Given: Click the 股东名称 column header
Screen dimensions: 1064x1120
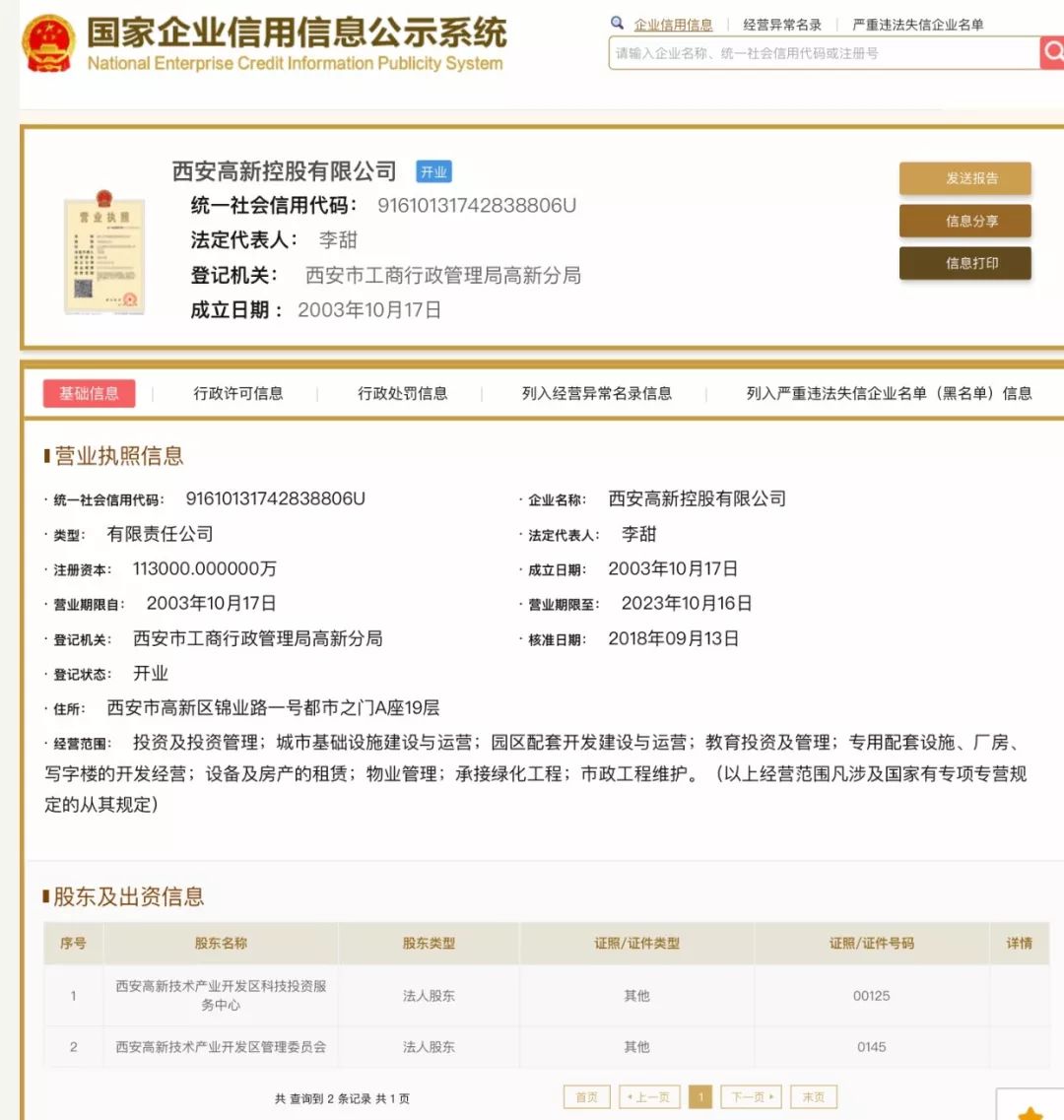Looking at the screenshot, I should coord(221,943).
